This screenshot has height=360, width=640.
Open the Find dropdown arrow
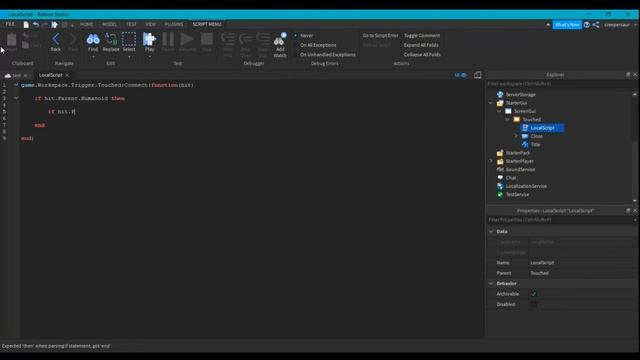[93, 57]
